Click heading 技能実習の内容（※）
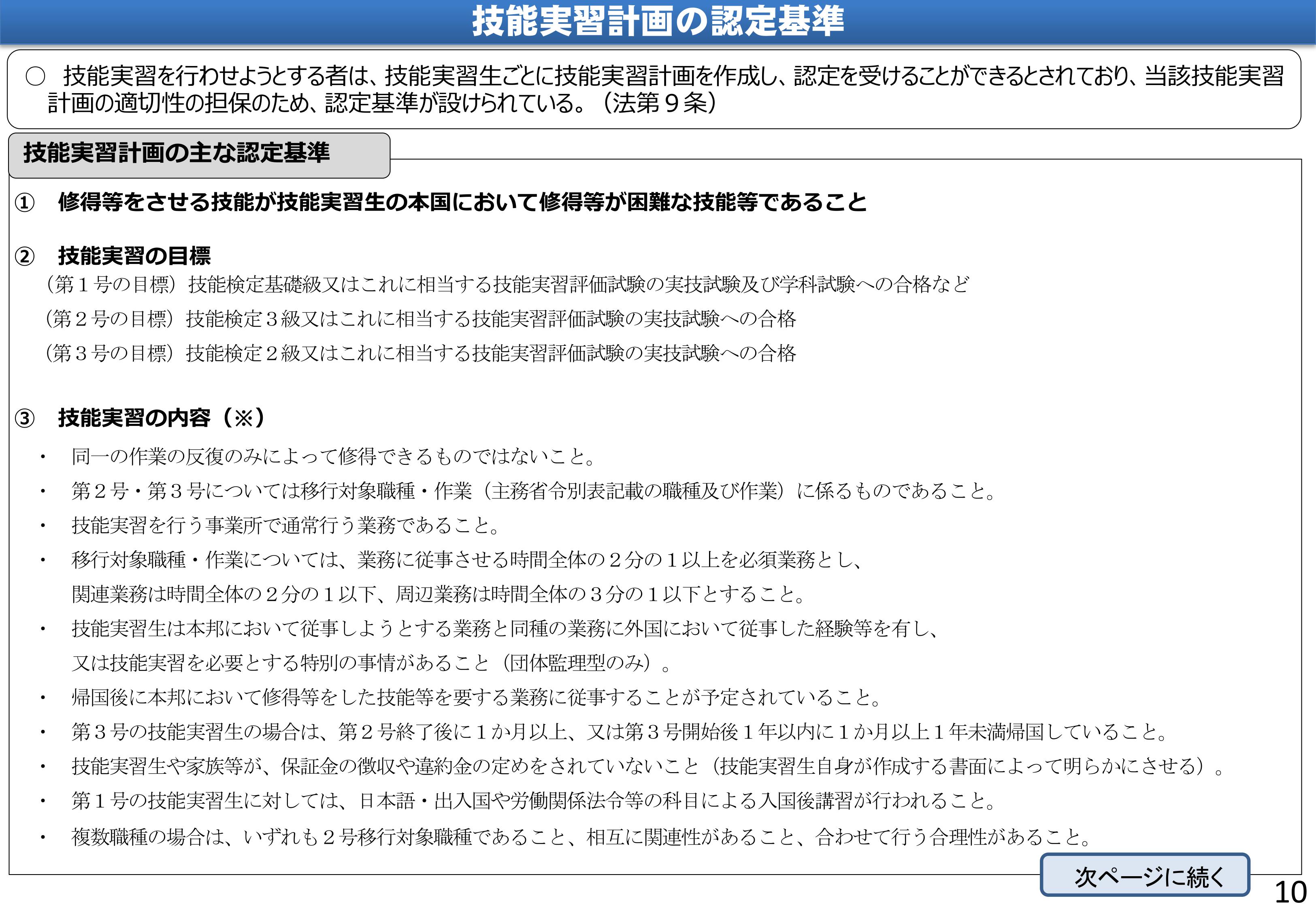Image resolution: width=1316 pixels, height=911 pixels. coord(162,418)
